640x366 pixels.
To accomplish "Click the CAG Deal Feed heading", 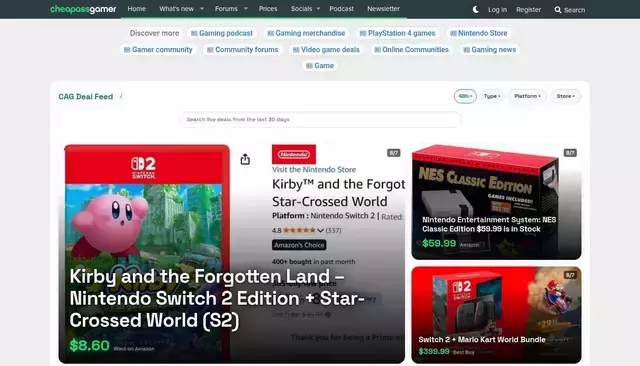I will 86,97.
